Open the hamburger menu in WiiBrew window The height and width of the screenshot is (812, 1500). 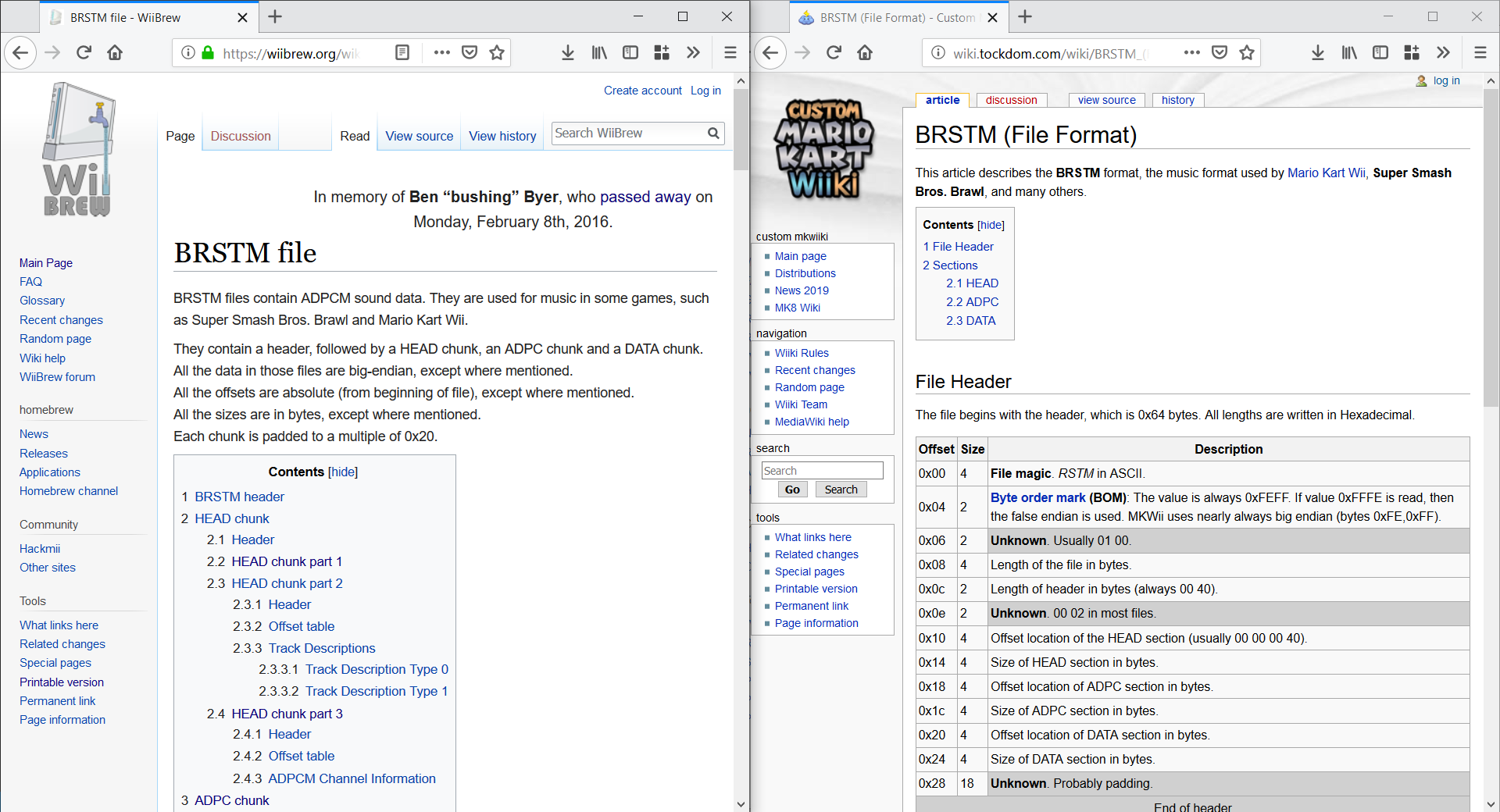tap(730, 52)
